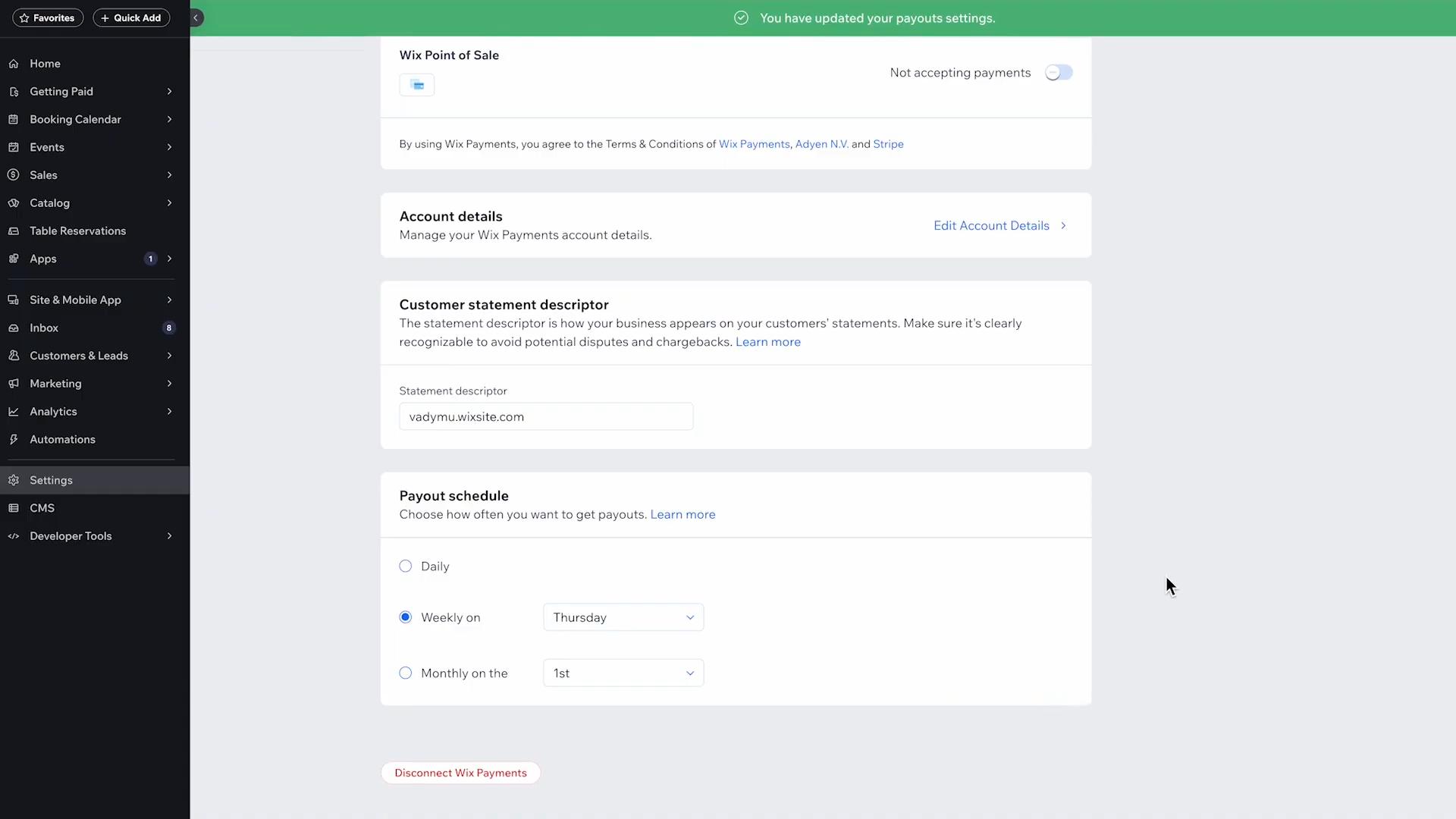Click the Apps submenu chevron
Image resolution: width=1456 pixels, height=819 pixels.
tap(169, 259)
